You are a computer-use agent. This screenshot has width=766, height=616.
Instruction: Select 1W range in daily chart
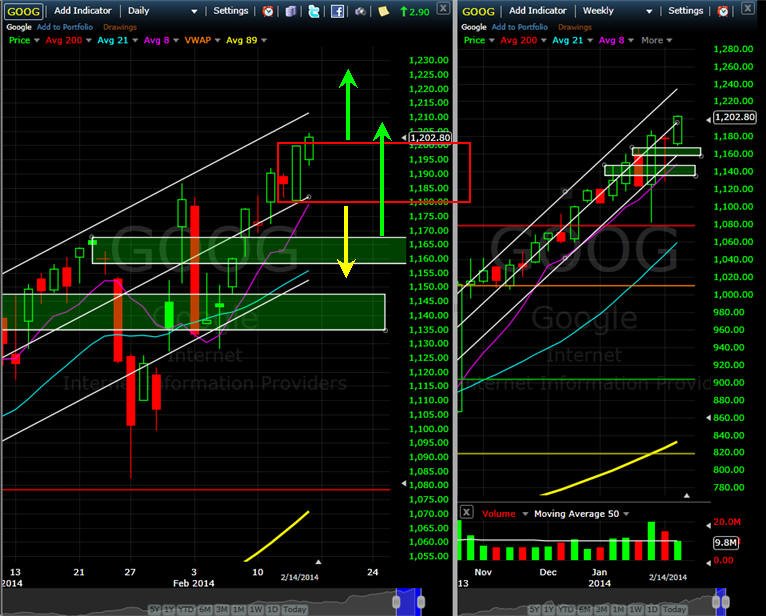pyautogui.click(x=256, y=610)
